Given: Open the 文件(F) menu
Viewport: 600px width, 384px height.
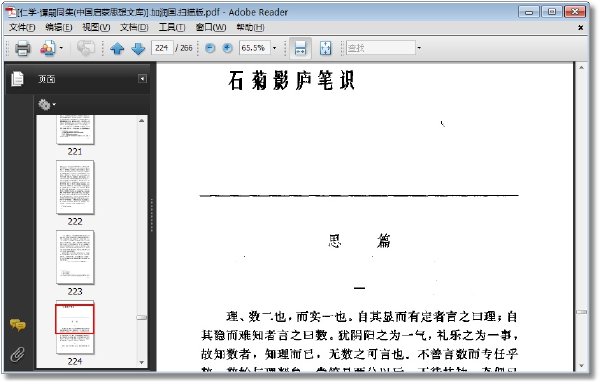Looking at the screenshot, I should pos(22,28).
